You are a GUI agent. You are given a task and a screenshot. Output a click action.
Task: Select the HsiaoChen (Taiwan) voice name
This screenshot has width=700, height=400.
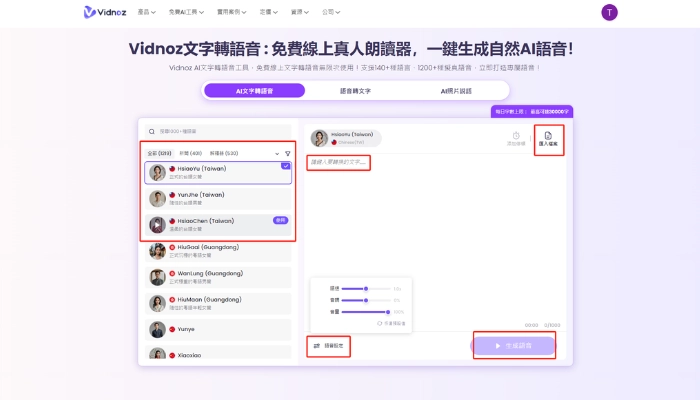point(205,221)
